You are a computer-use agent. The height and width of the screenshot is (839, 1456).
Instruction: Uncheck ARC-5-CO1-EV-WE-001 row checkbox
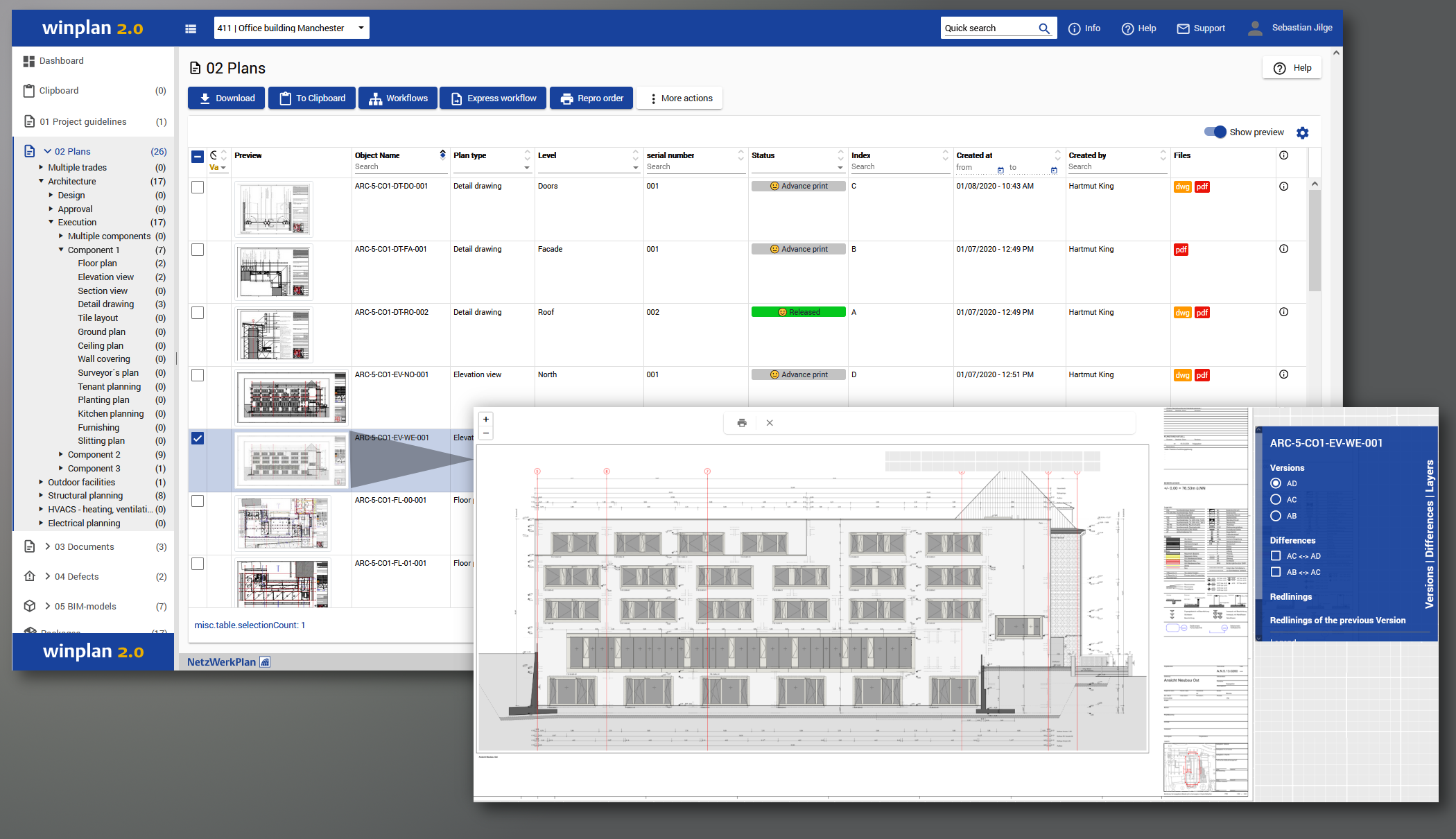click(198, 438)
